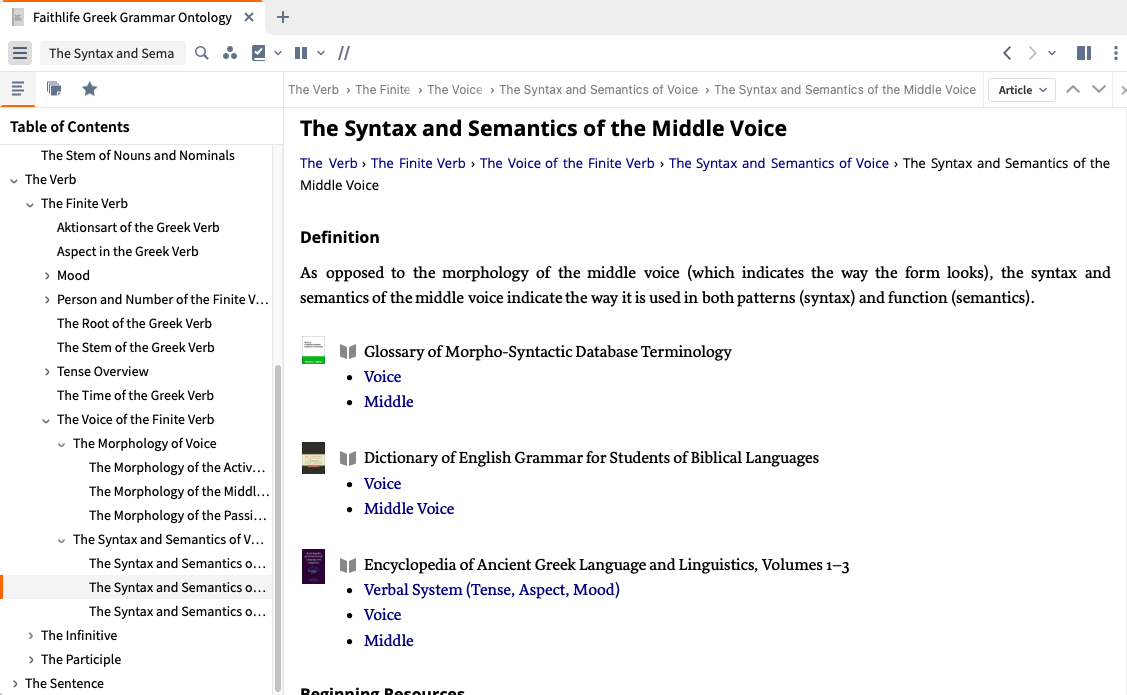Open the kebab menu on the far right
1127x695 pixels.
1115,52
